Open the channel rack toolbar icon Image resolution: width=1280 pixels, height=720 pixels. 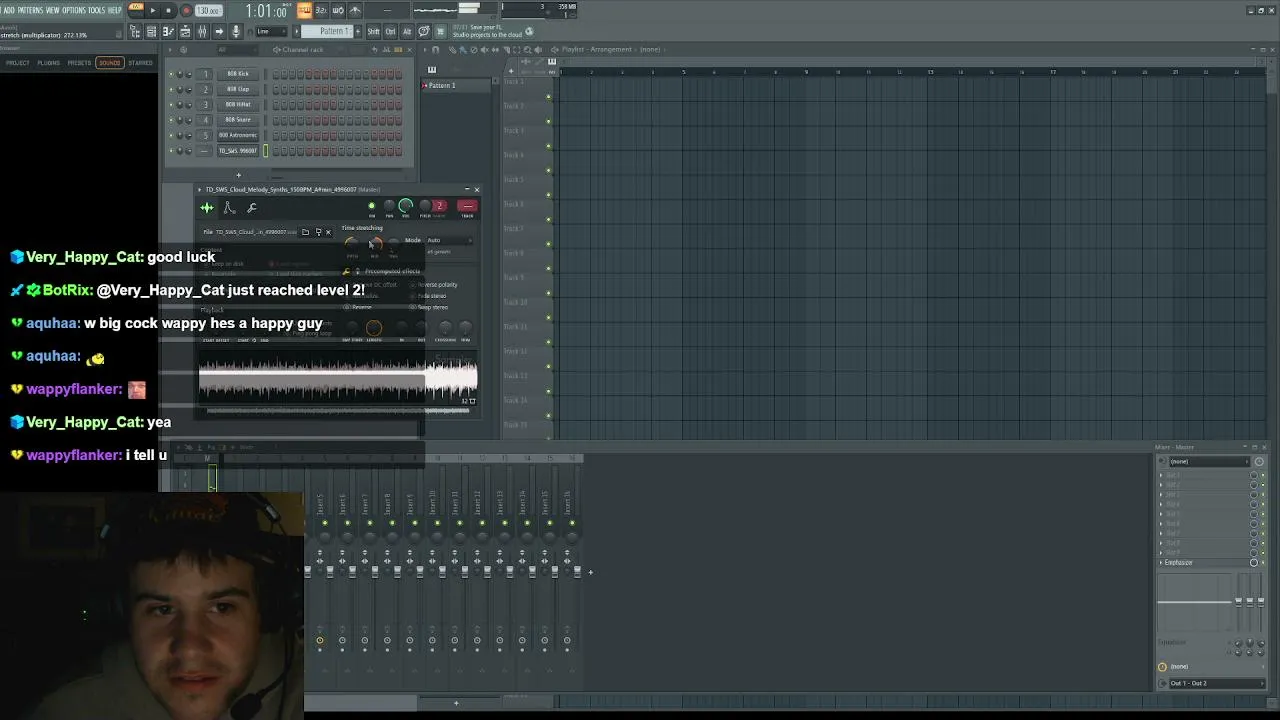click(185, 31)
